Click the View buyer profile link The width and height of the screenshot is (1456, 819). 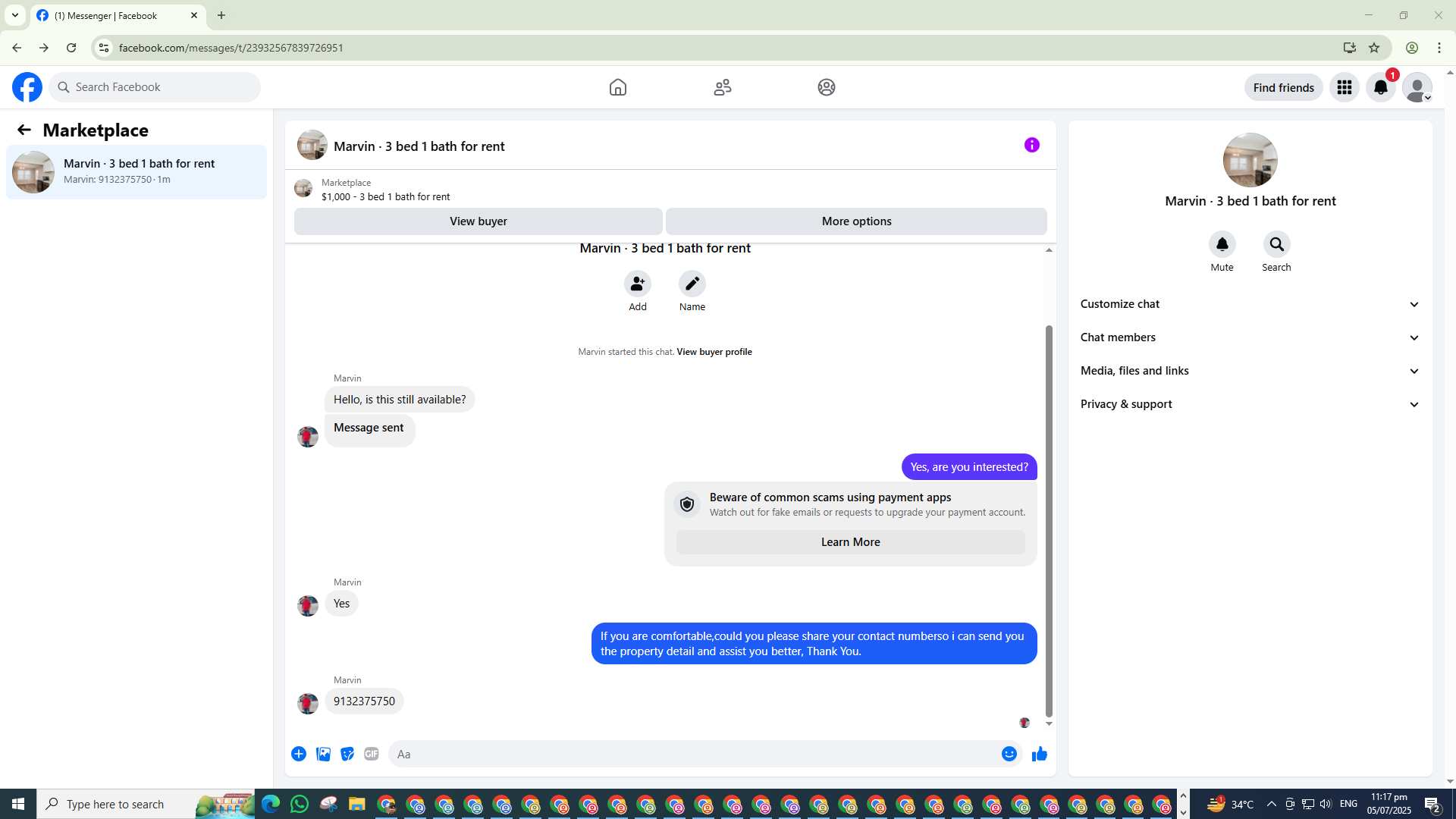click(x=714, y=352)
